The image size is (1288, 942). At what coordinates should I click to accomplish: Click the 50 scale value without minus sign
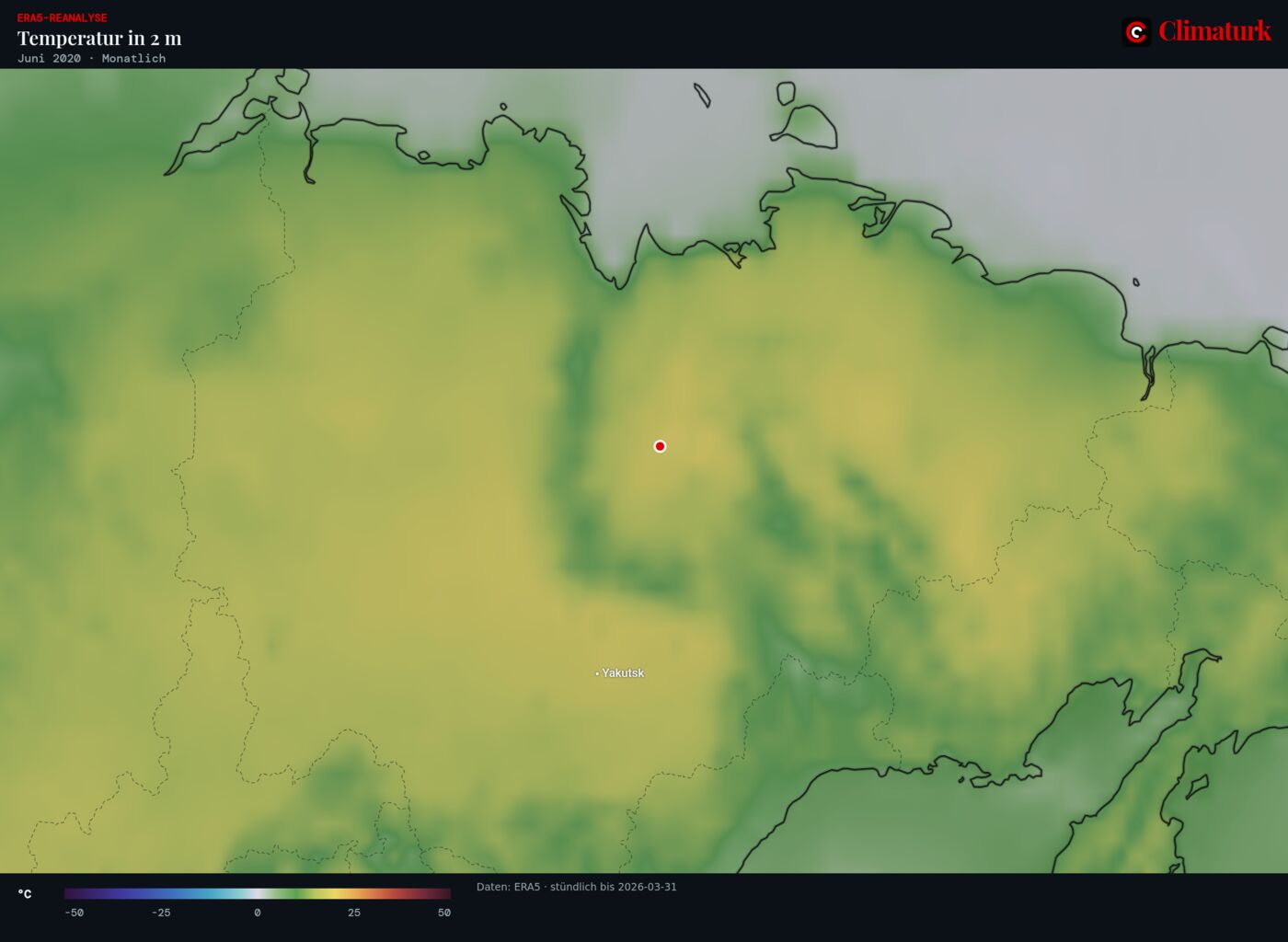[444, 913]
